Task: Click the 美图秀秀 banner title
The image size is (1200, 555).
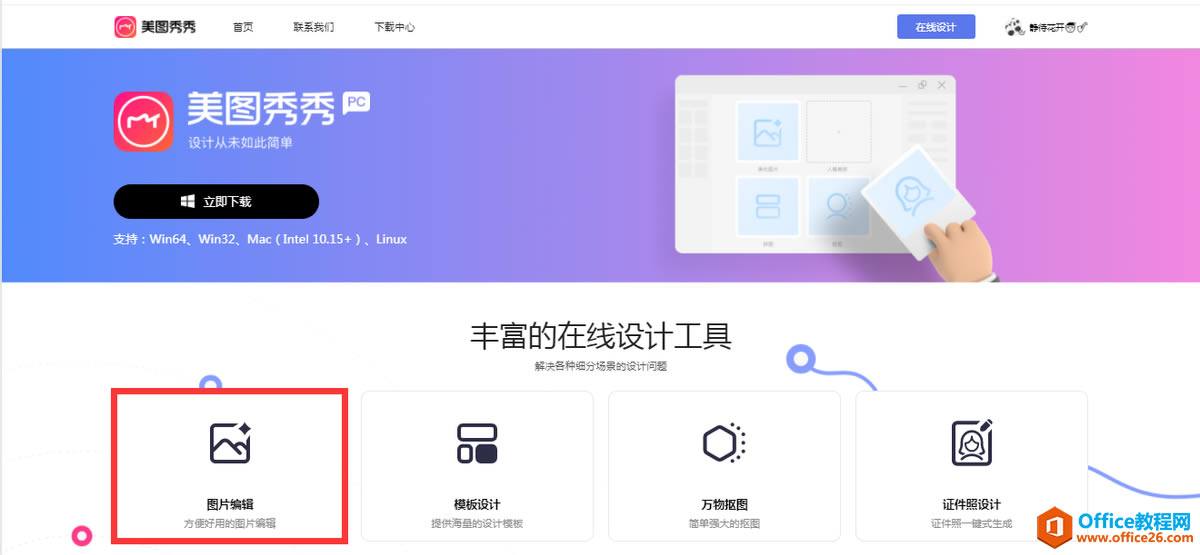Action: coord(261,109)
